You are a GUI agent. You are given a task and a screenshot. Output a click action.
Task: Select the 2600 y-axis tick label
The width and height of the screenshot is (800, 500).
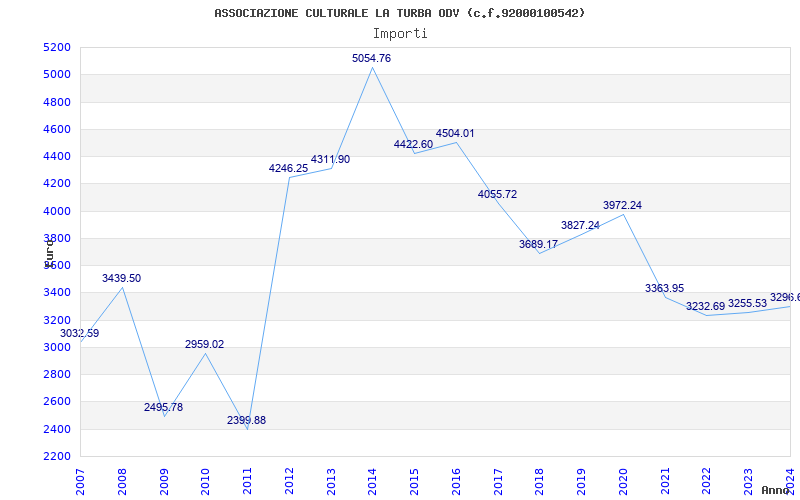(x=57, y=402)
